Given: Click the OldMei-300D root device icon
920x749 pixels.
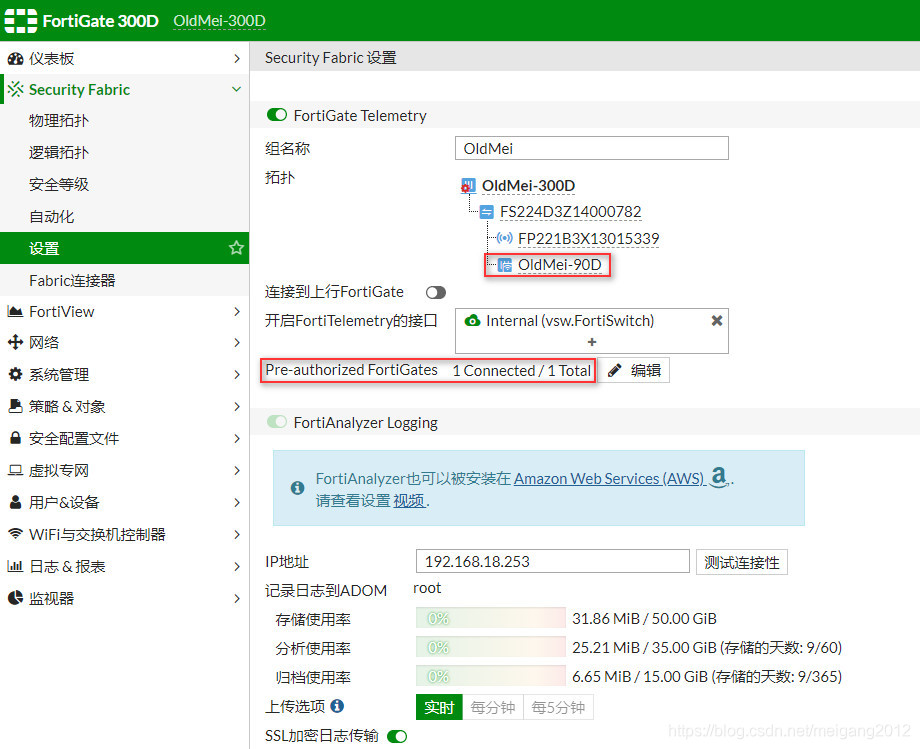Looking at the screenshot, I should tap(468, 186).
